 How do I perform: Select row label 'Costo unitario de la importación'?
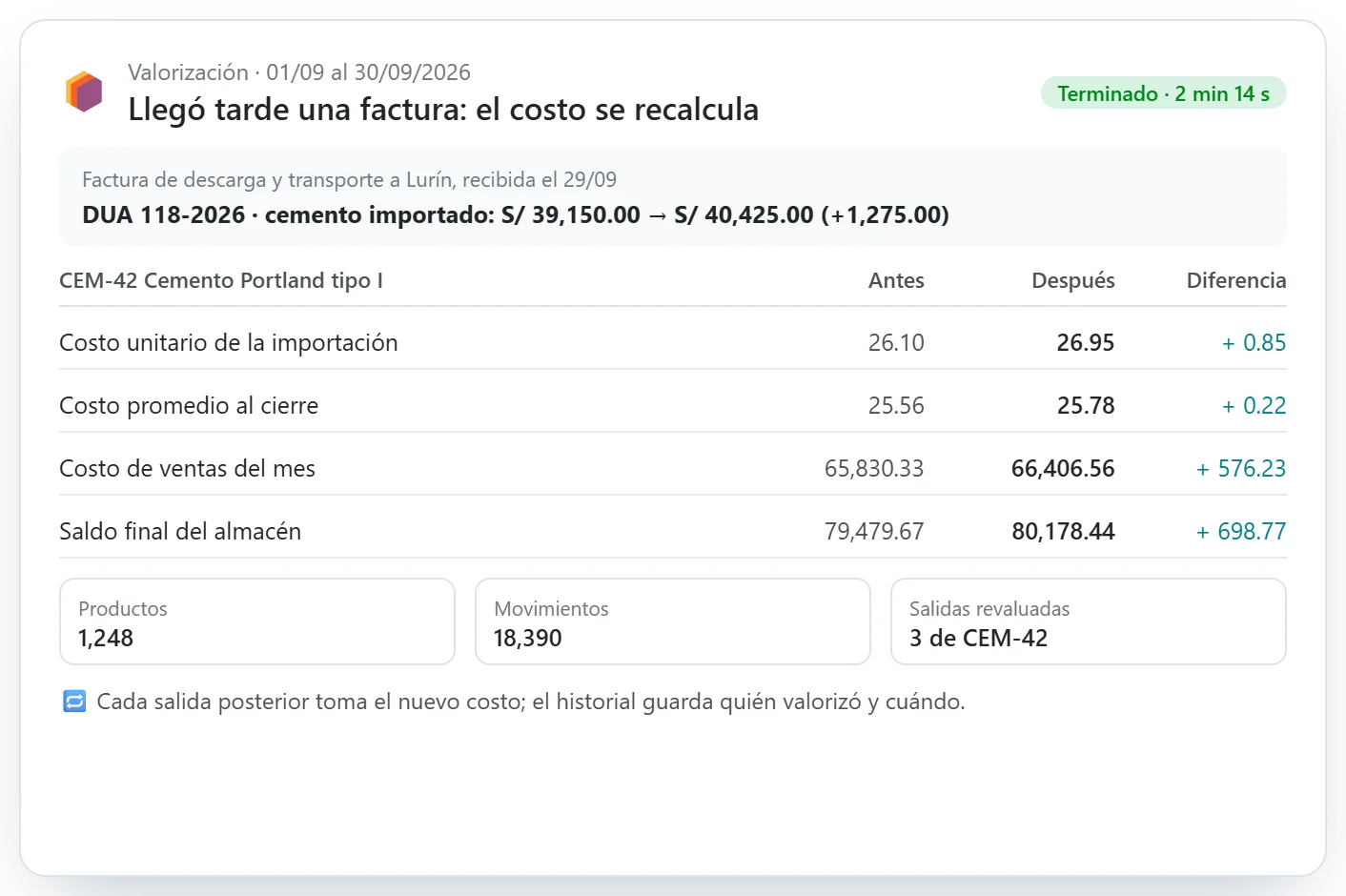229,342
